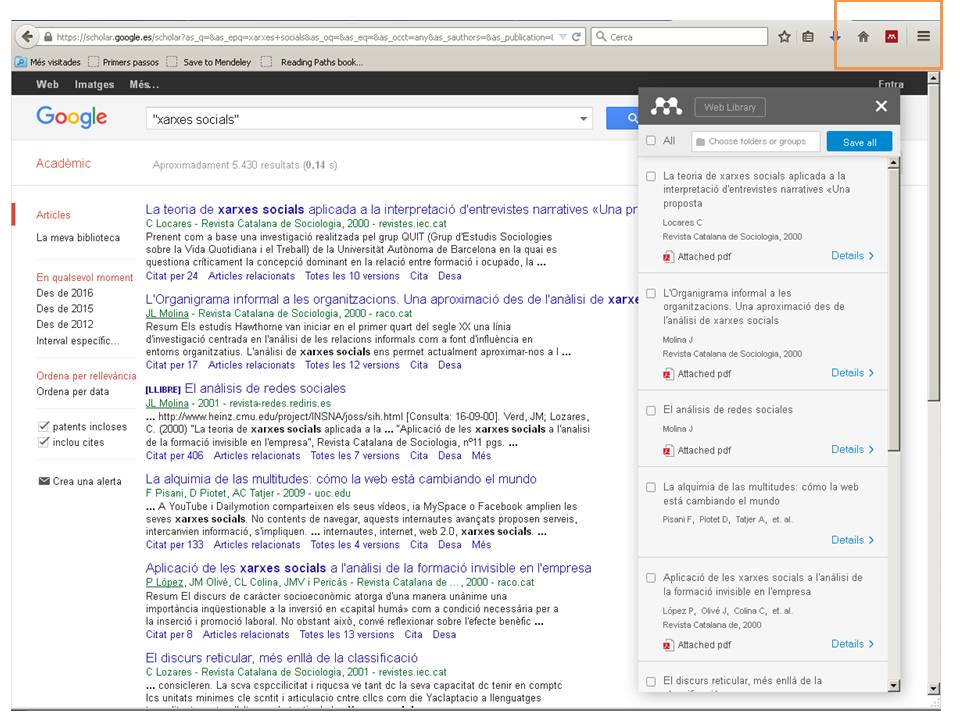Go to the browser home page icon
960x720 pixels.
863,37
